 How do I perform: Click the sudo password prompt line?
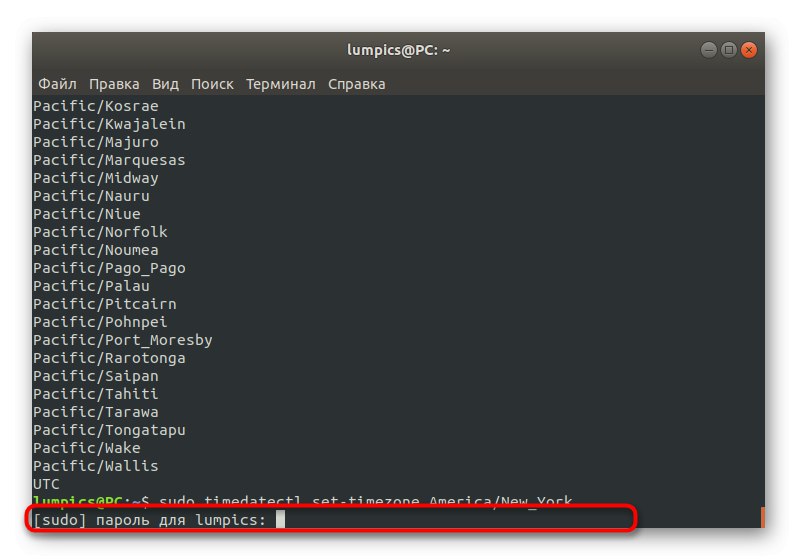150,520
